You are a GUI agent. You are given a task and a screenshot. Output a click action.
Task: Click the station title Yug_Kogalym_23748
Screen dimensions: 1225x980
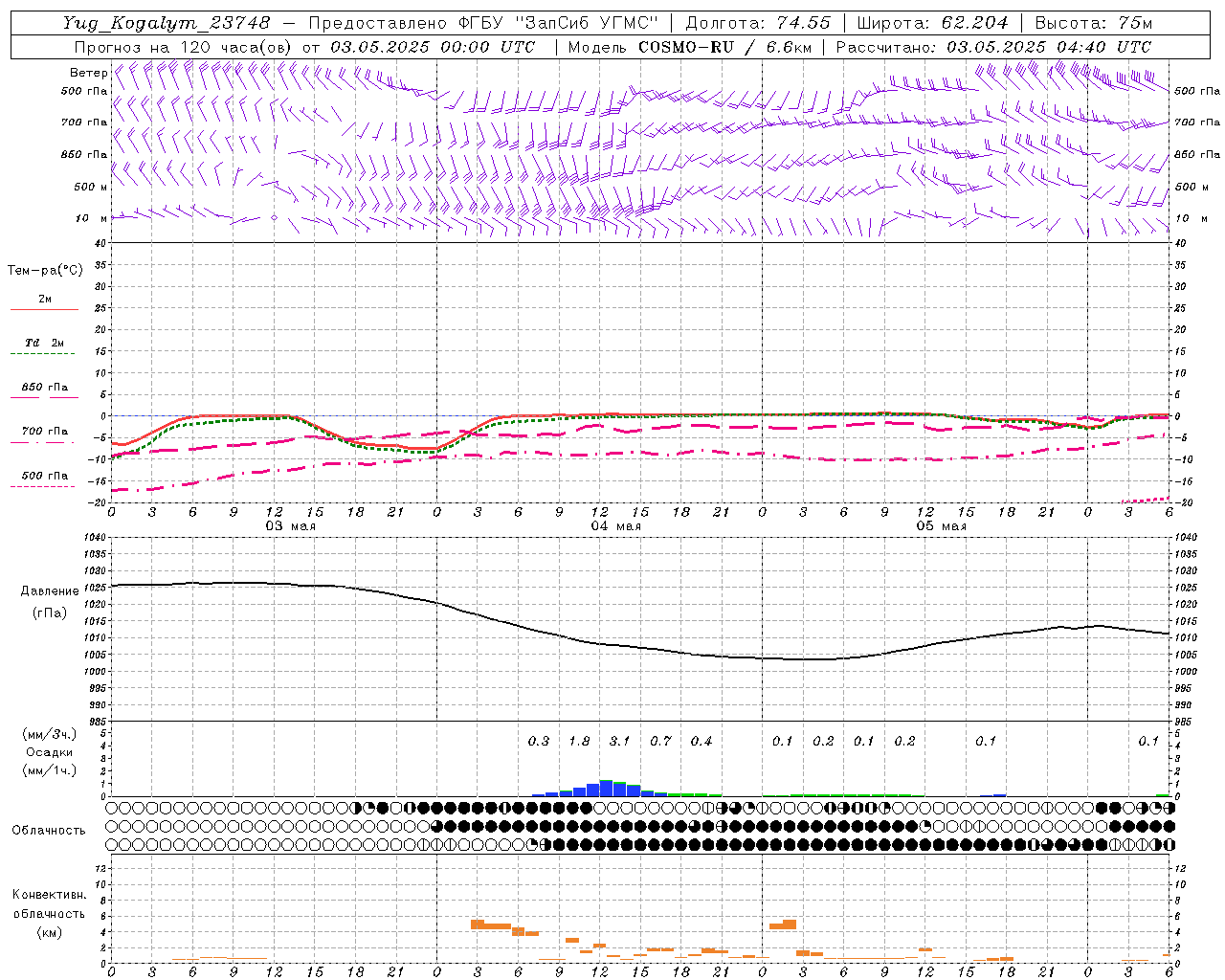click(167, 23)
